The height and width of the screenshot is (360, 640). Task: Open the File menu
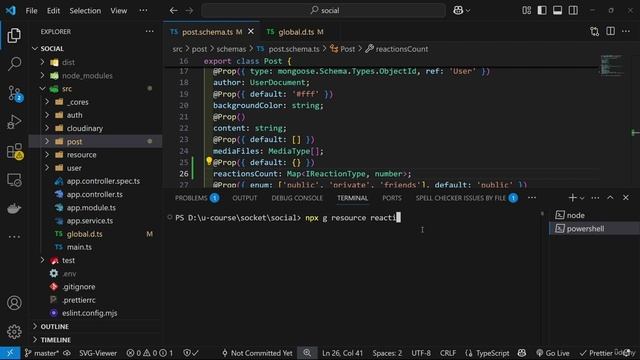click(x=31, y=11)
